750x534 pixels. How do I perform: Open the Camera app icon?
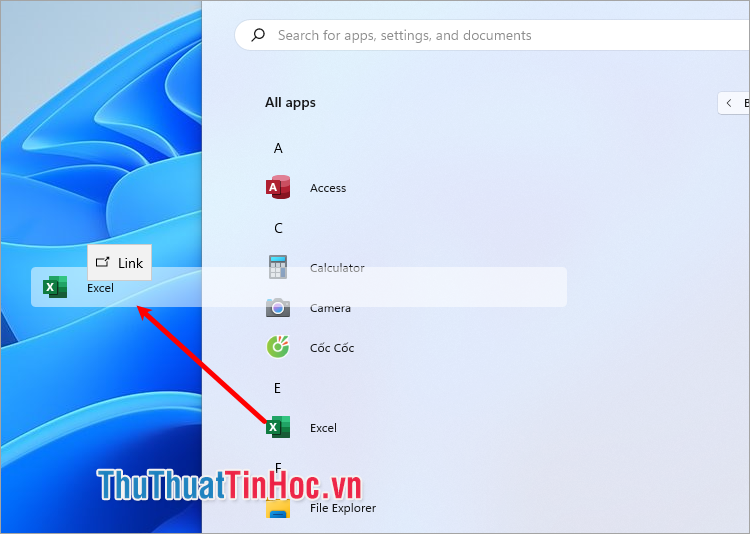(x=278, y=307)
